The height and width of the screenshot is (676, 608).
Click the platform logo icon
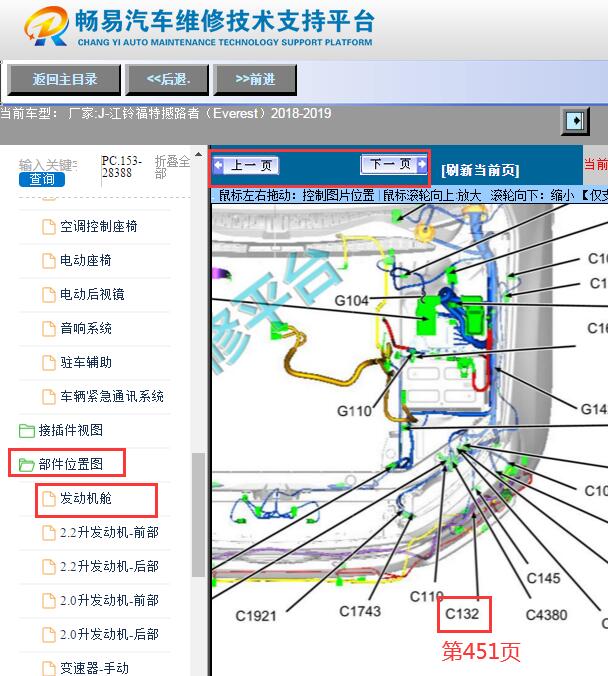pos(46,26)
